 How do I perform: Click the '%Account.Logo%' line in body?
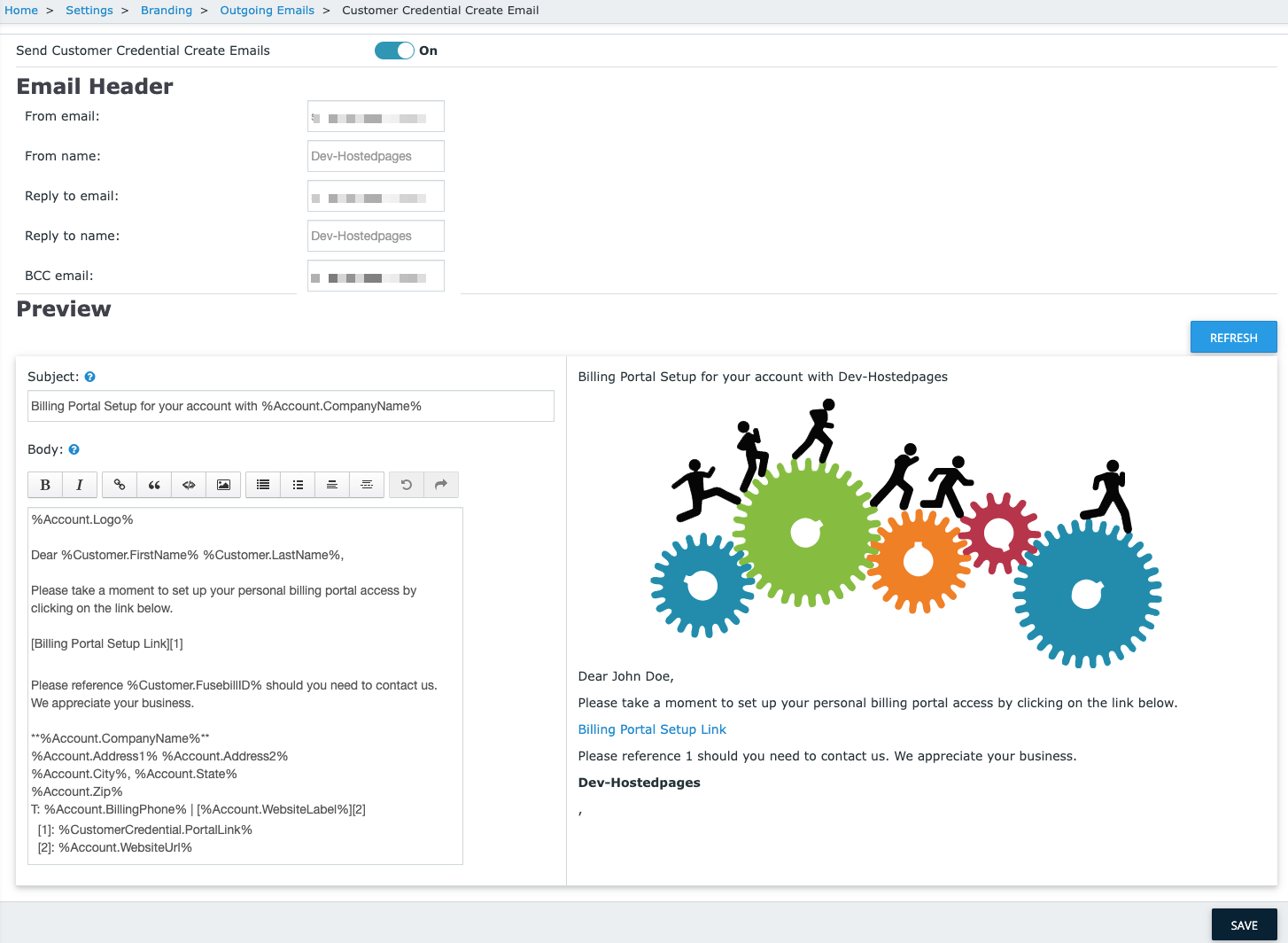[82, 519]
